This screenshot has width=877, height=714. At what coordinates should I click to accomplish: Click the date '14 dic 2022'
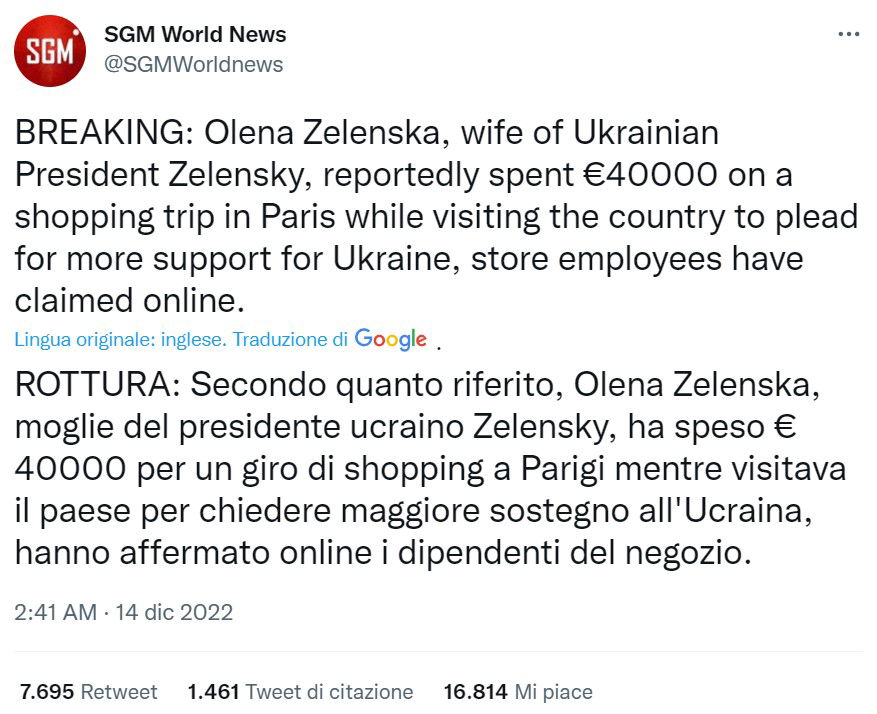(172, 611)
